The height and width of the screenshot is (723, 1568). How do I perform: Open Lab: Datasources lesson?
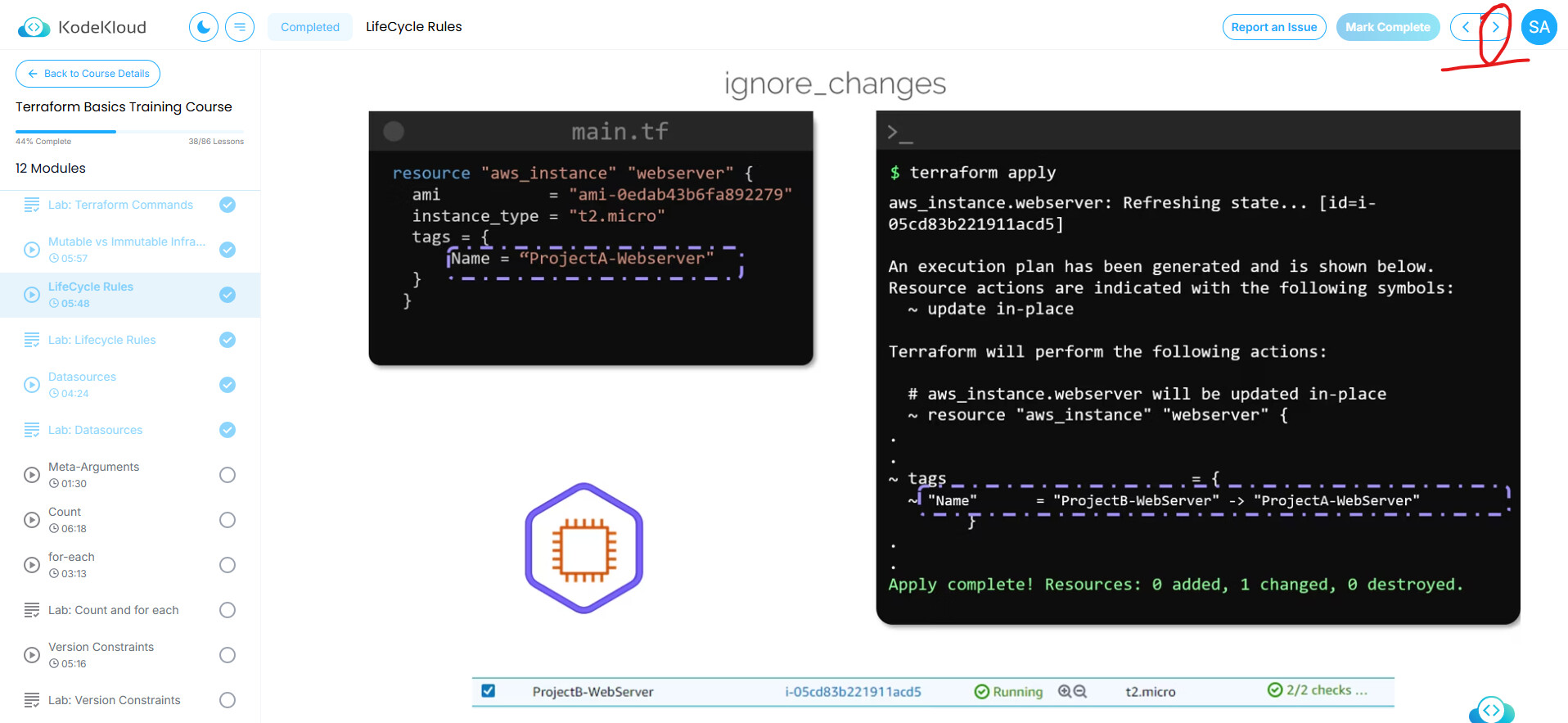(95, 430)
